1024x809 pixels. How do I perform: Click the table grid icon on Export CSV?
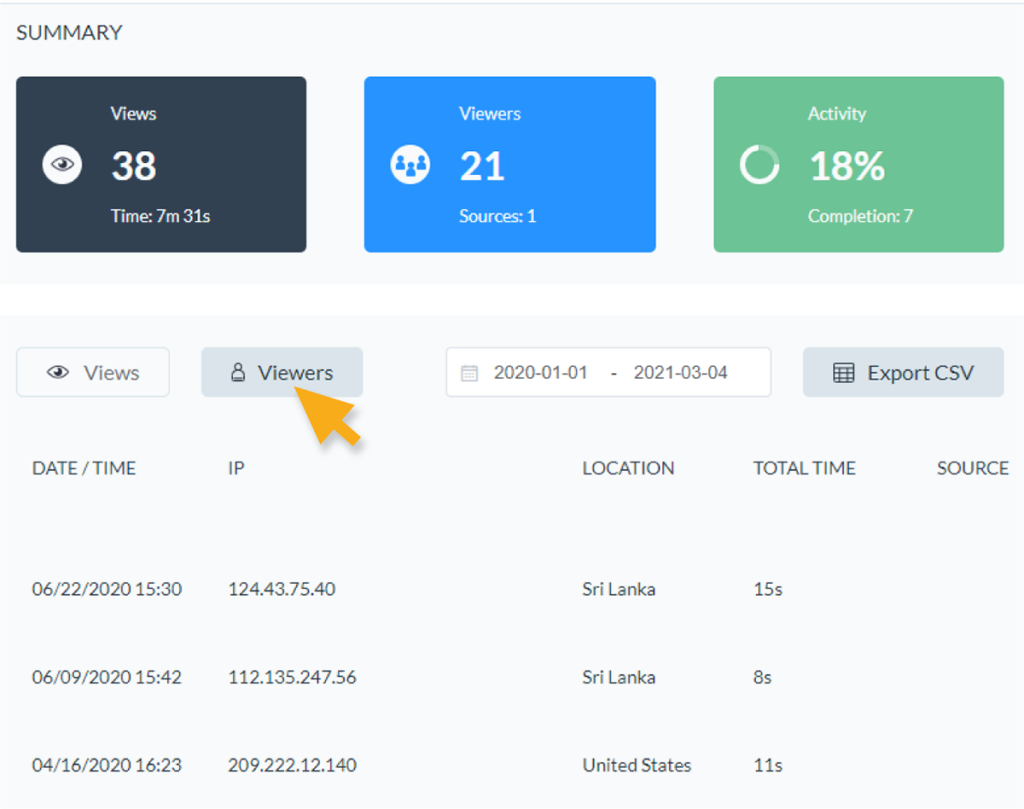click(x=844, y=373)
